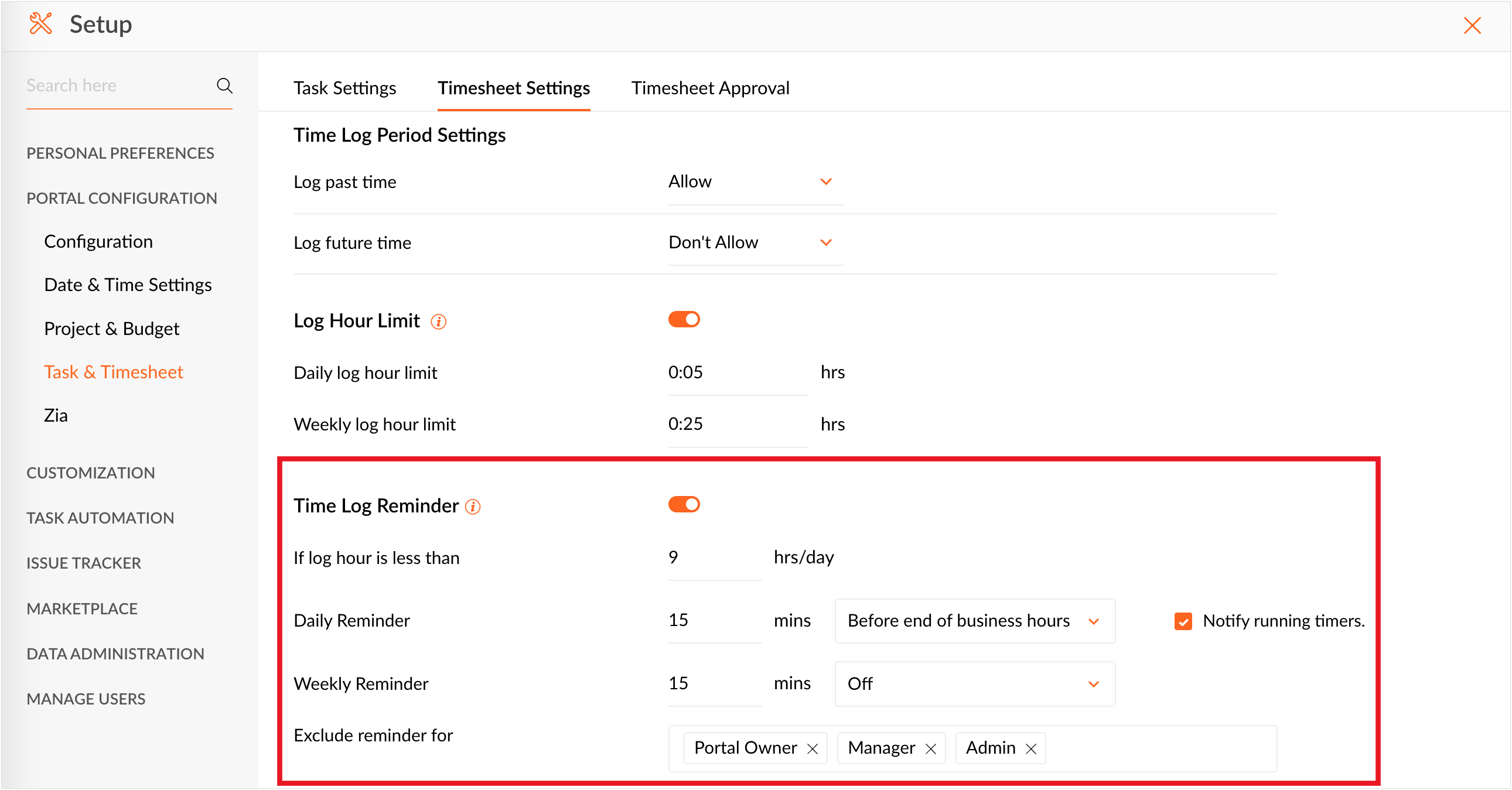Go to Project & Budget settings

[111, 329]
